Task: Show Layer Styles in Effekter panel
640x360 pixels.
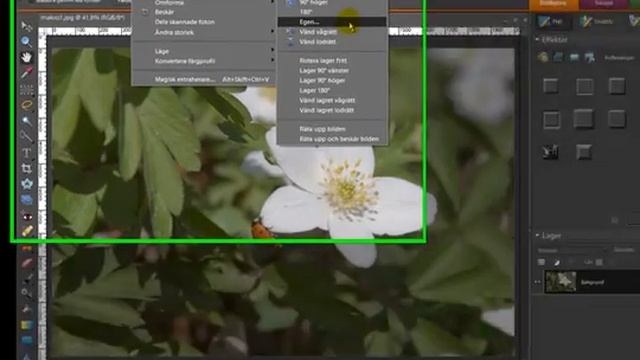Action: point(558,57)
